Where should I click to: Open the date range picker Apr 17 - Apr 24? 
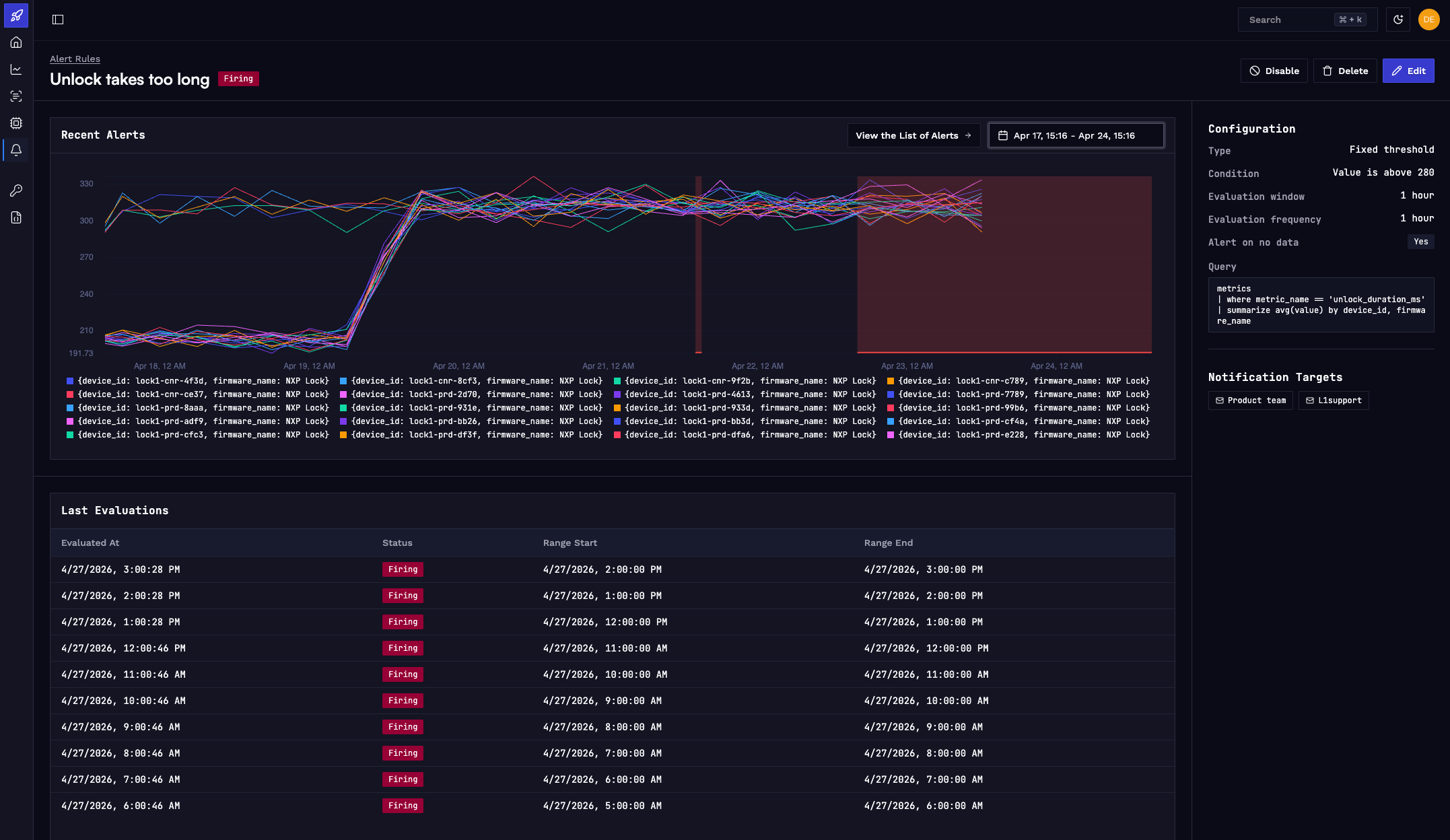pyautogui.click(x=1076, y=135)
